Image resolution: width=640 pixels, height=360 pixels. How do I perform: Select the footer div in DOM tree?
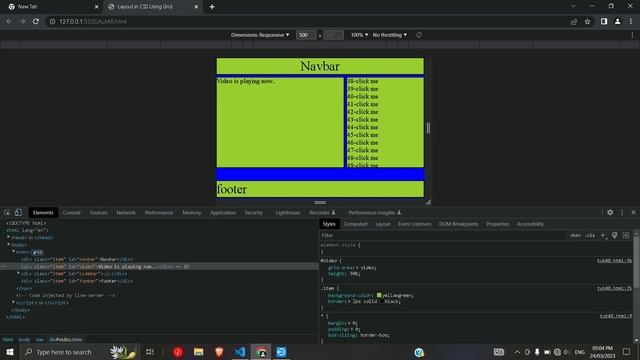point(77,281)
